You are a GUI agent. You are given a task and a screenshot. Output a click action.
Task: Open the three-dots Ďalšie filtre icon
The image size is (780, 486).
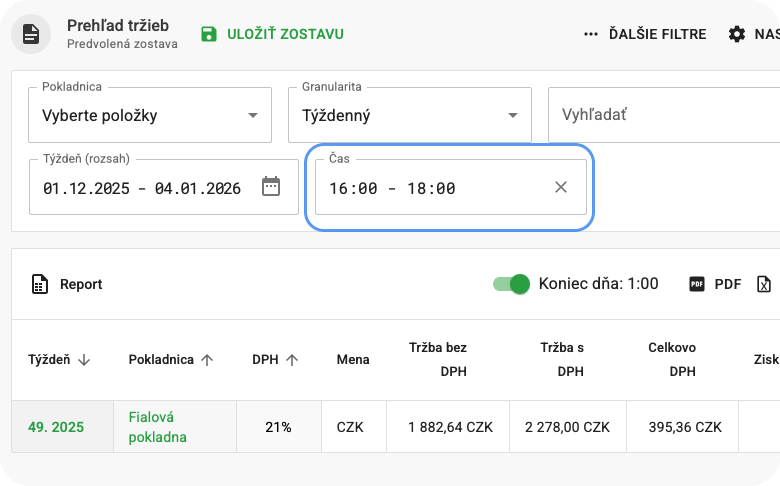[591, 34]
